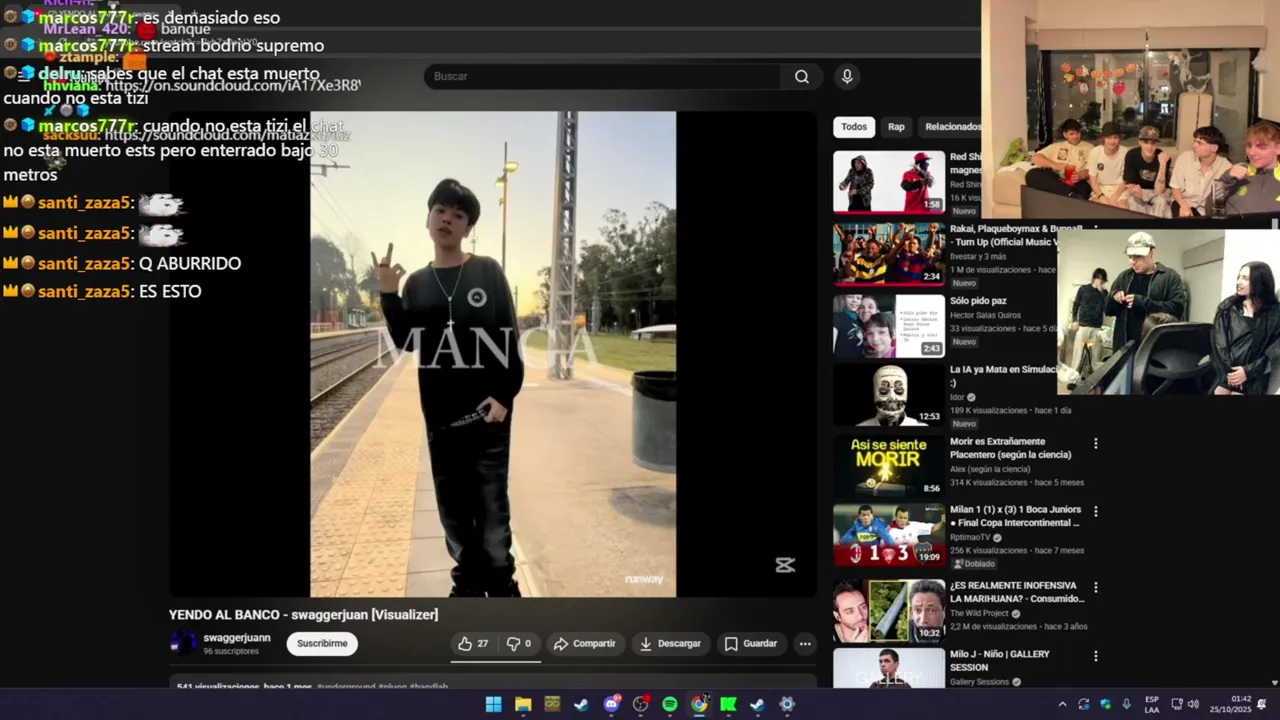
Task: Open options menu for Milo J Niño video
Action: (x=1096, y=656)
